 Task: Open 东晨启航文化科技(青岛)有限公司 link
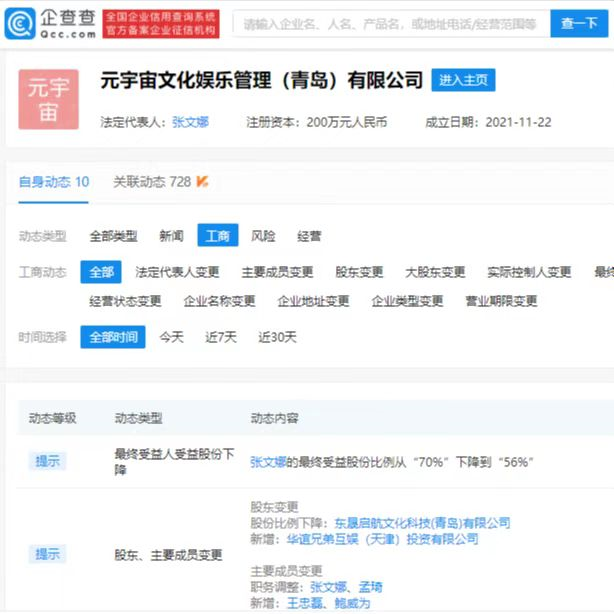[422, 523]
